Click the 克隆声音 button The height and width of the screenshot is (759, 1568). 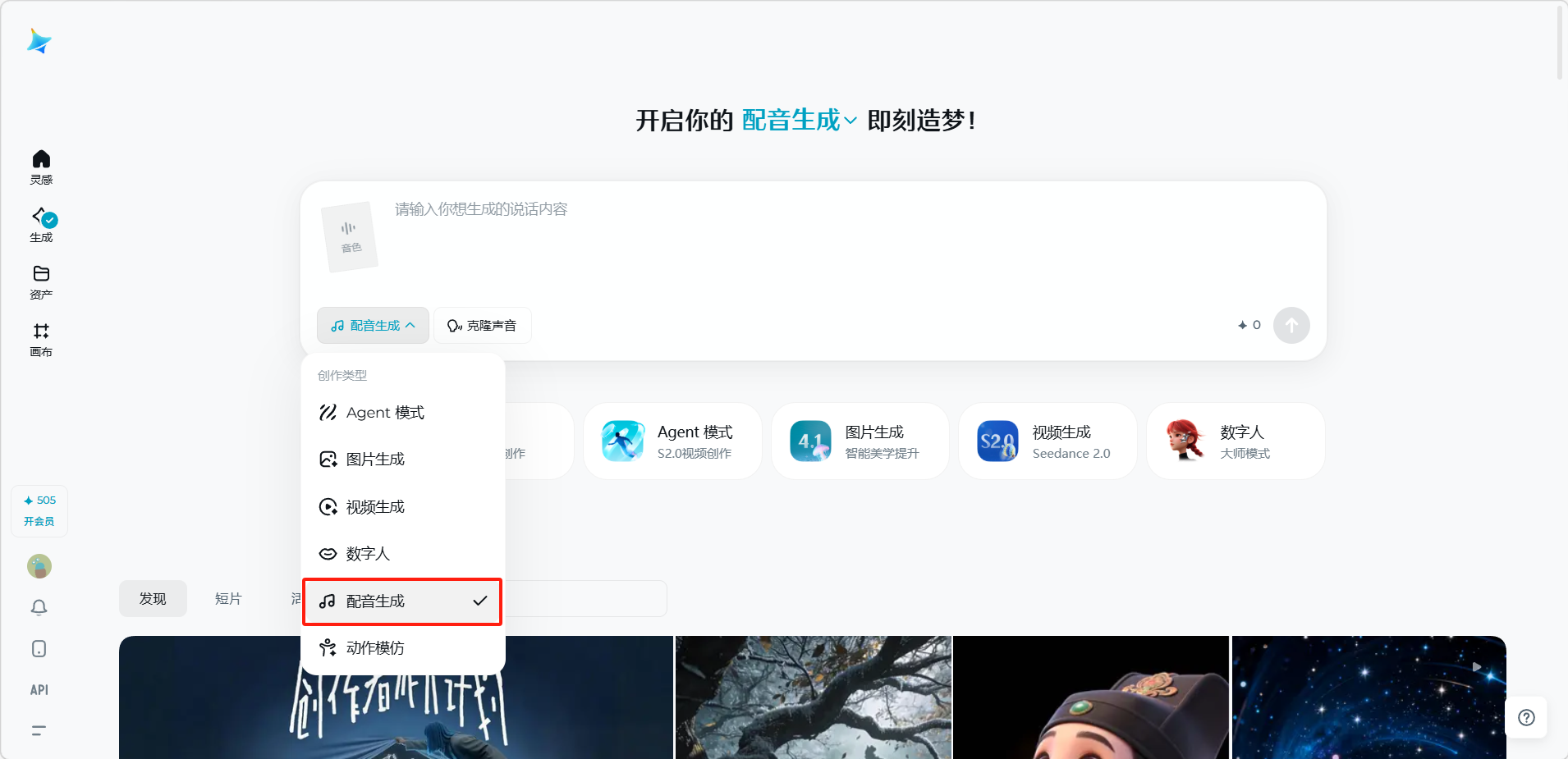click(x=482, y=326)
